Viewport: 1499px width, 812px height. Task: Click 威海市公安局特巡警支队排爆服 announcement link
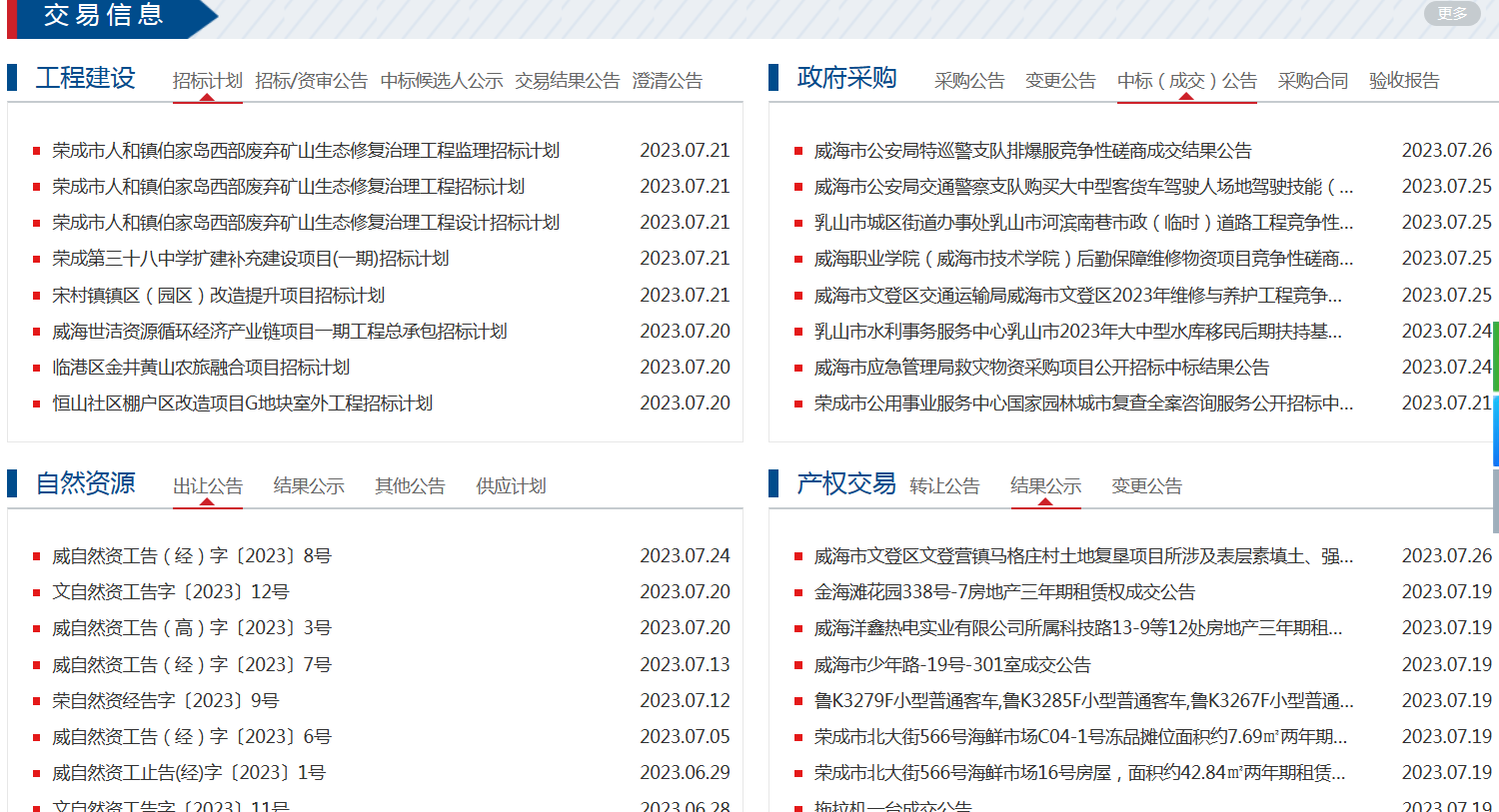[x=1032, y=151]
